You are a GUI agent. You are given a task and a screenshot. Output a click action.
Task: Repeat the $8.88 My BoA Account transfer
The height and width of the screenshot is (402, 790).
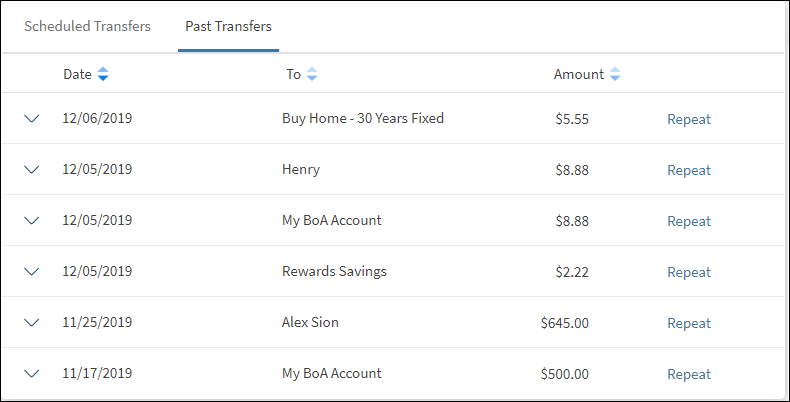click(x=689, y=221)
